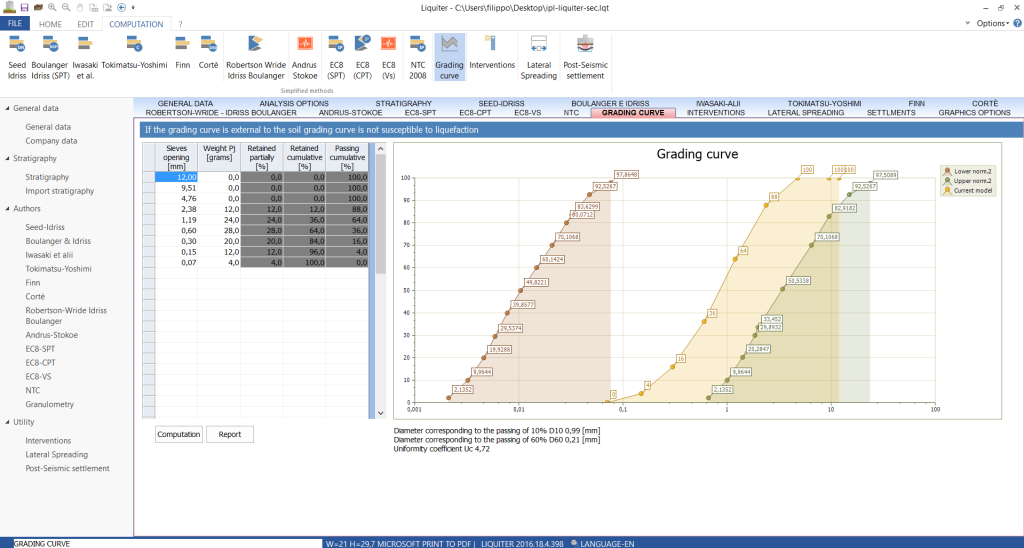Collapse the Utility tree group

click(x=6, y=422)
